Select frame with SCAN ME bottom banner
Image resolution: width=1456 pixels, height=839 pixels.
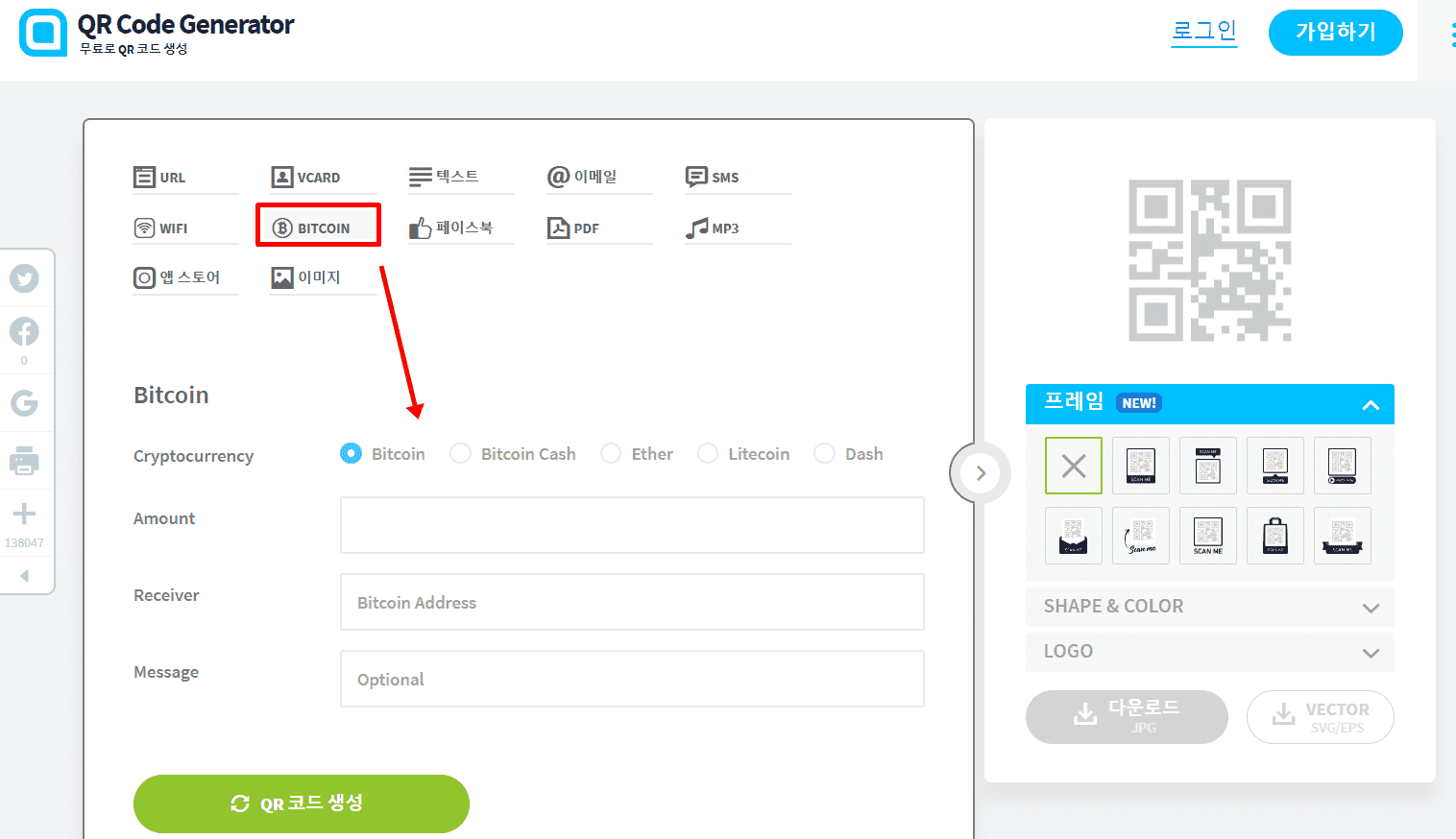1141,466
